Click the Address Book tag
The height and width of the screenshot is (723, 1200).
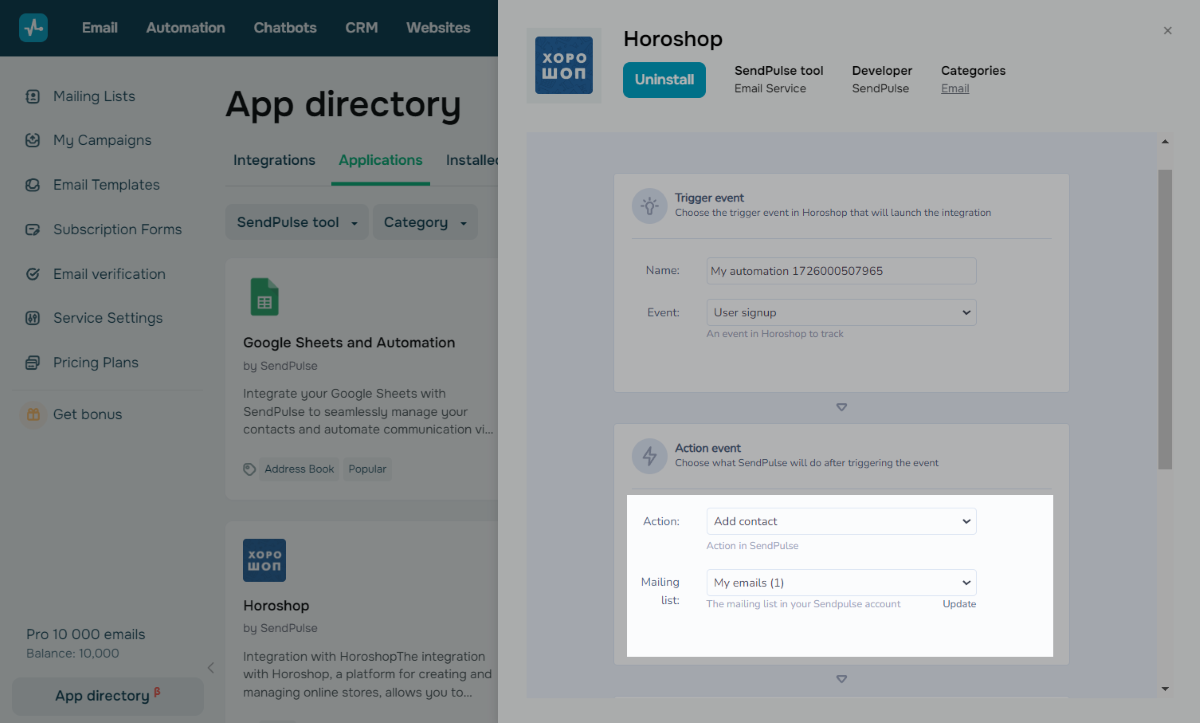point(299,469)
